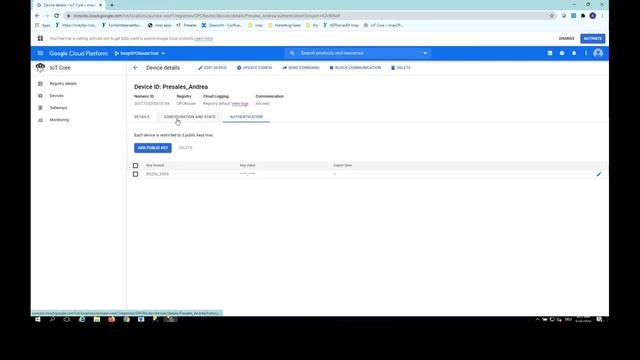Screen dimensions: 640x360
Task: Check the RS256_X509 key row checkbox
Action: pyautogui.click(x=136, y=174)
